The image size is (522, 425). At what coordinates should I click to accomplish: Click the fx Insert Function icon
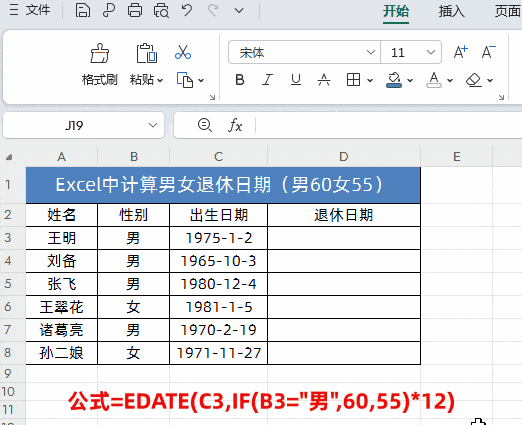pyautogui.click(x=235, y=125)
